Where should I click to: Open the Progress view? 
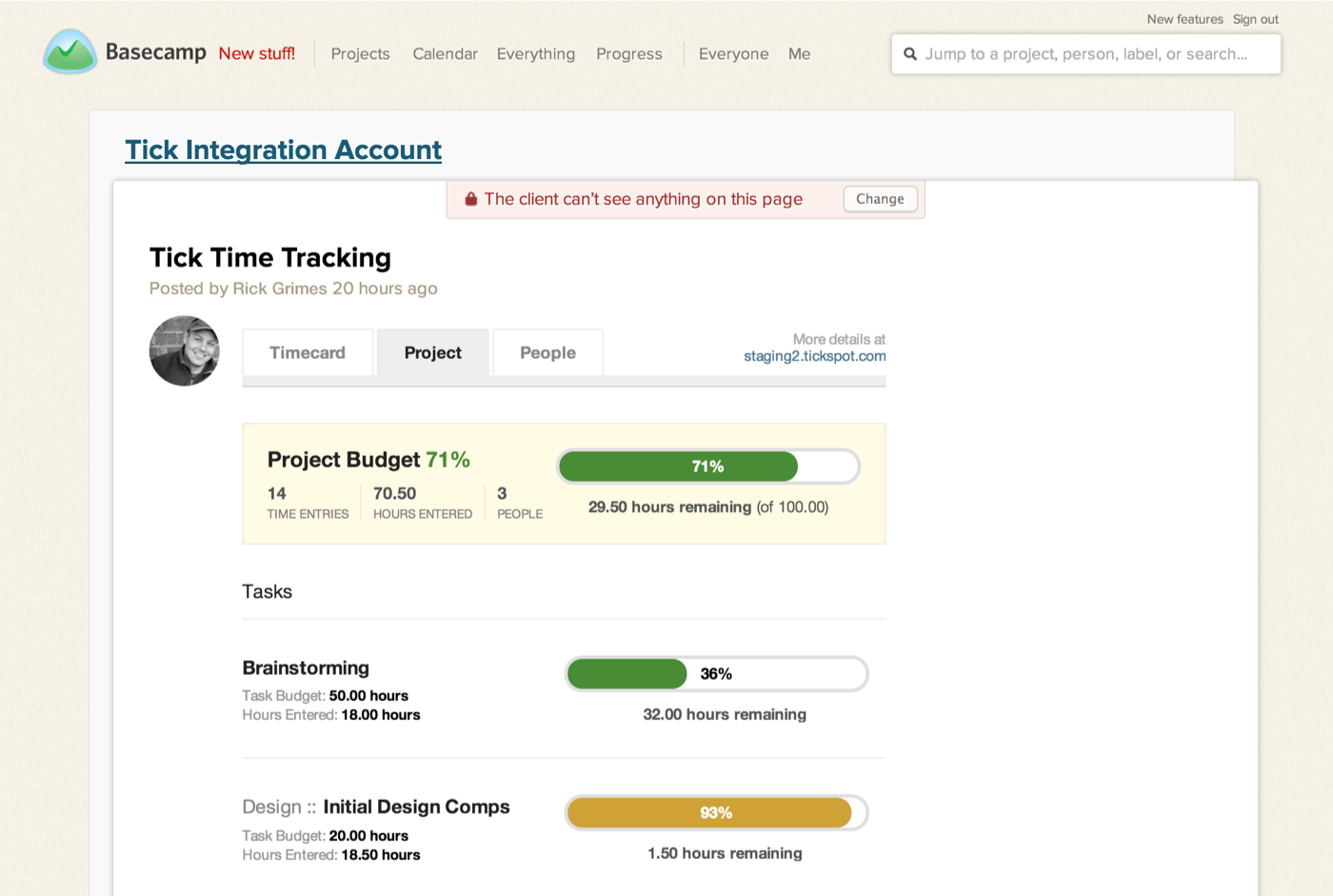point(628,54)
